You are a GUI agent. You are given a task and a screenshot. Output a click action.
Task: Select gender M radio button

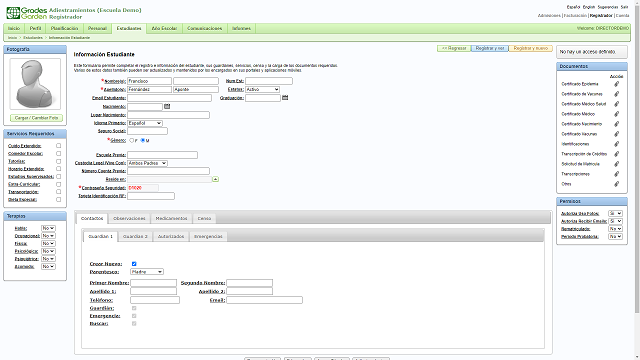coord(143,140)
